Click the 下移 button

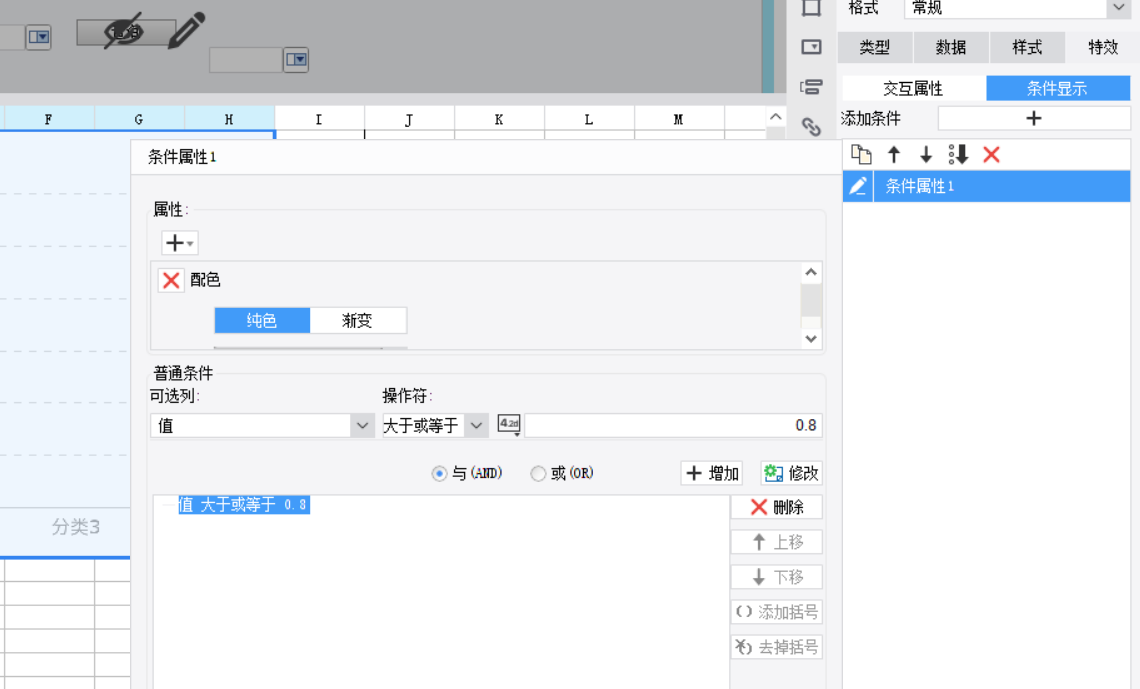point(776,577)
